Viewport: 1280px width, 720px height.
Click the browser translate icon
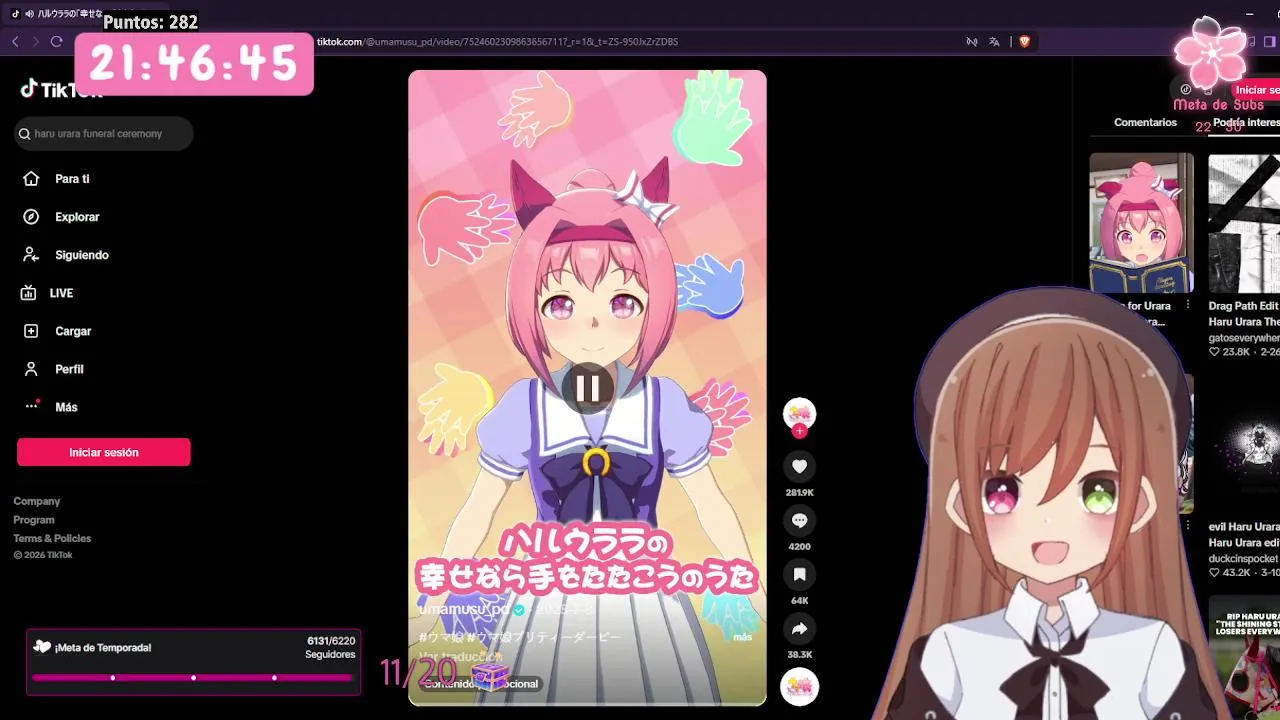pos(994,41)
